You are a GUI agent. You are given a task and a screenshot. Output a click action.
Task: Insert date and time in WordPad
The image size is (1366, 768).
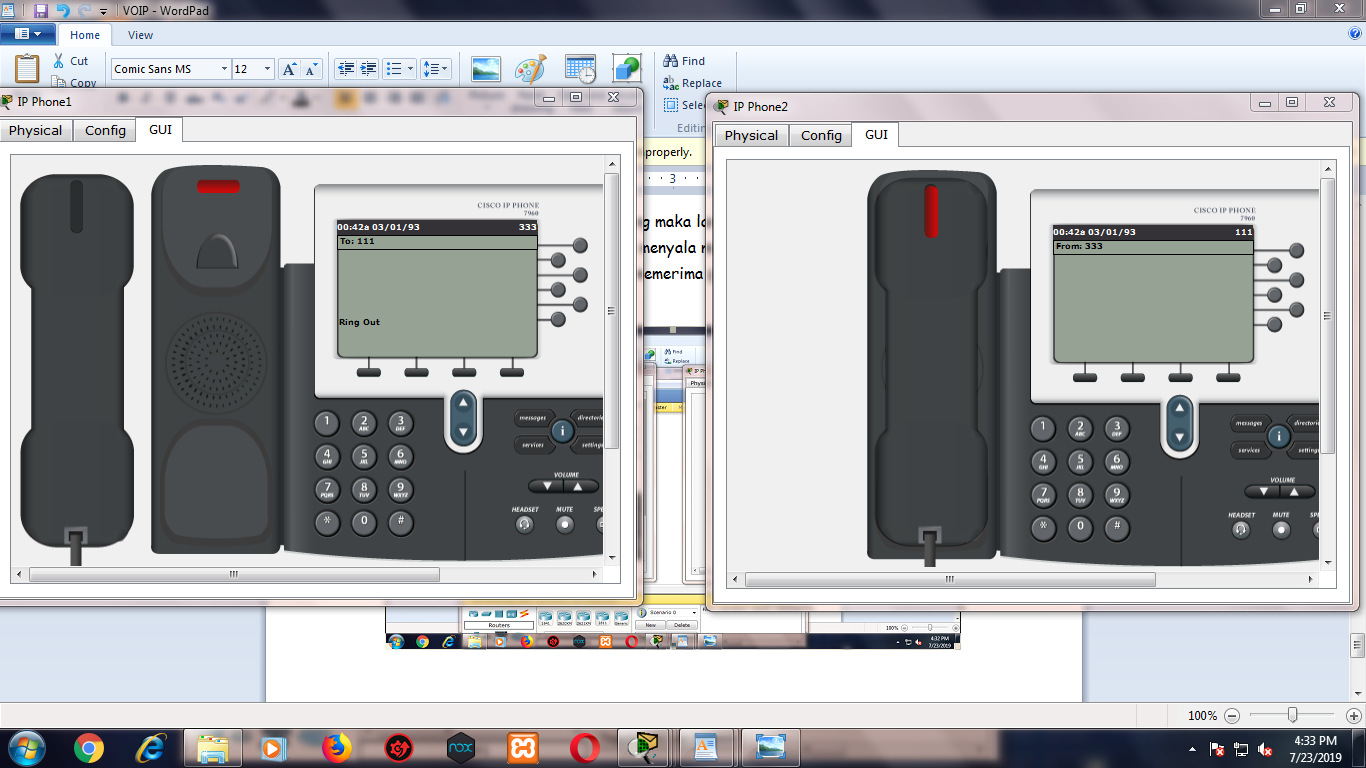580,69
